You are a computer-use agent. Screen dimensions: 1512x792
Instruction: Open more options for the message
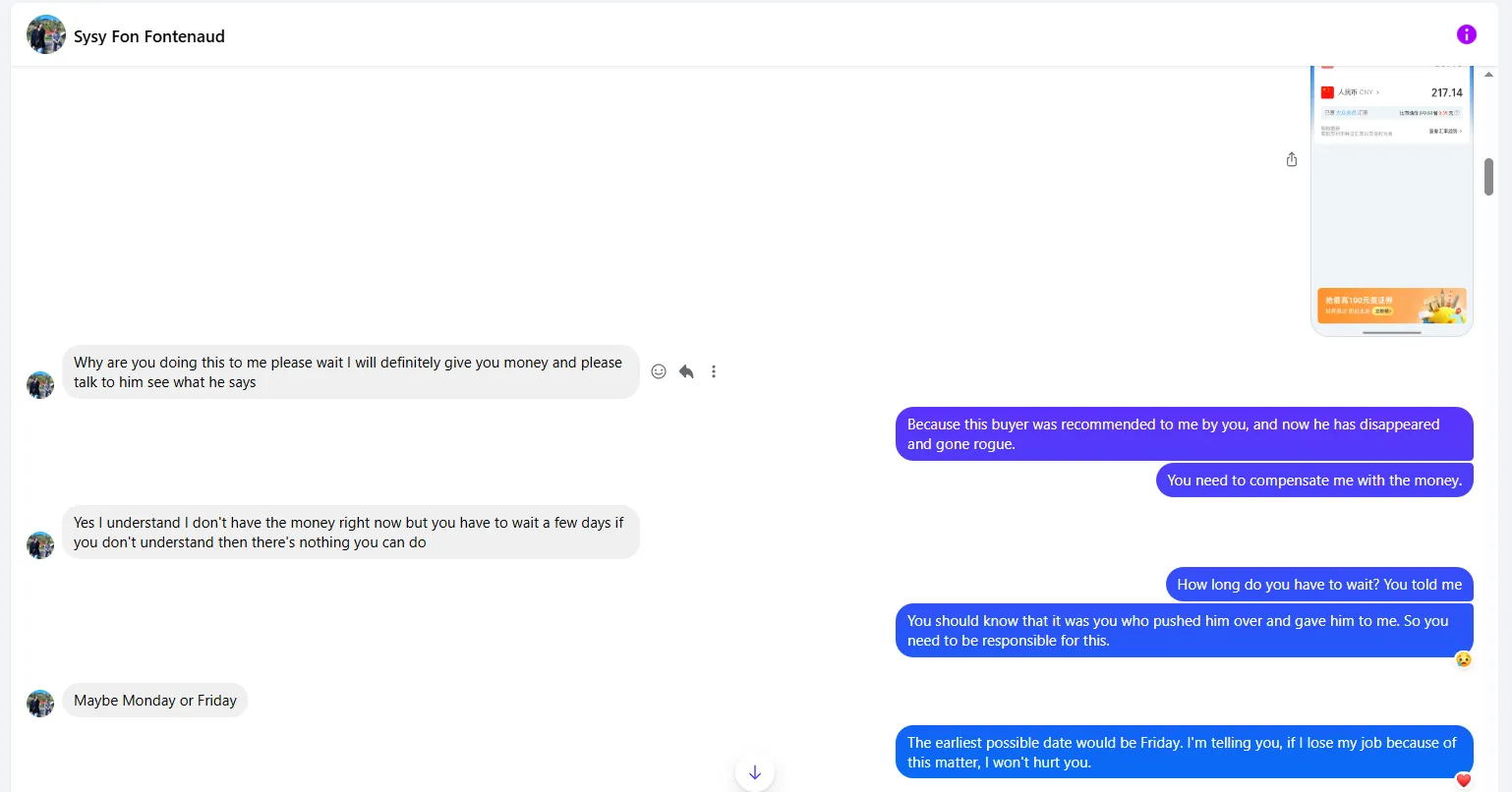click(x=714, y=371)
